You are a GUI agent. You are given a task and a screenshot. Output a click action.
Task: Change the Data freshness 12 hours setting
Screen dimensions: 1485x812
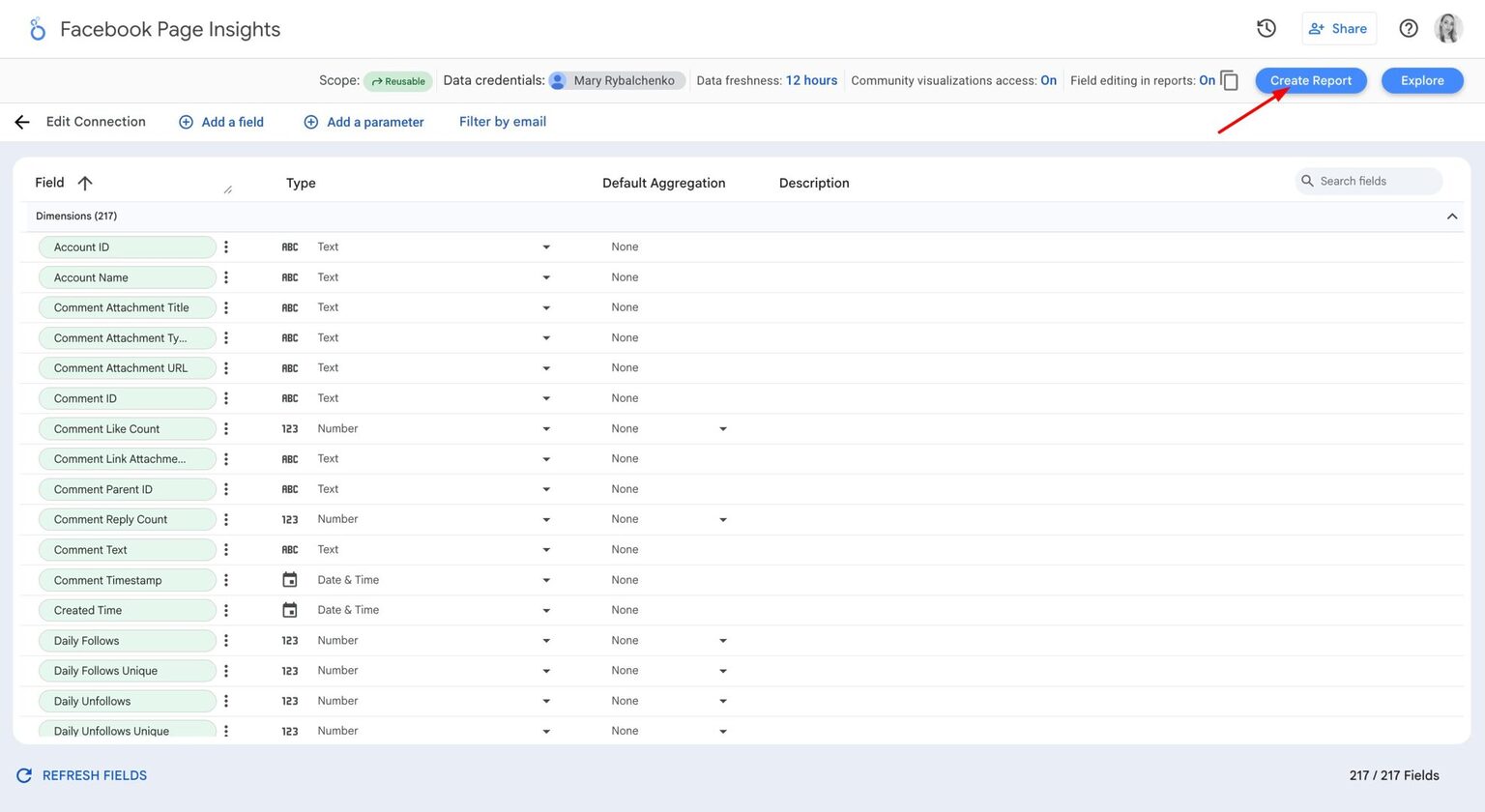[811, 80]
